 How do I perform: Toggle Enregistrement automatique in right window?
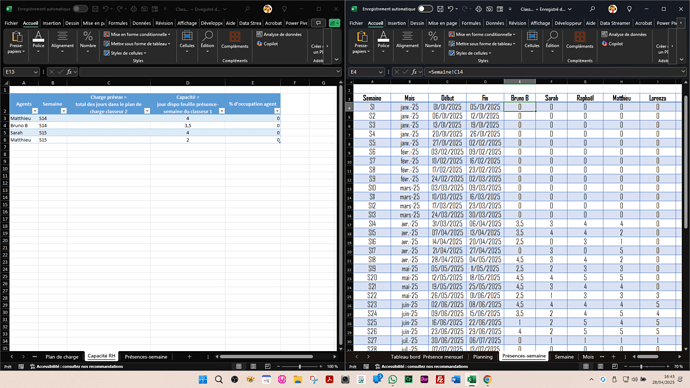(425, 9)
